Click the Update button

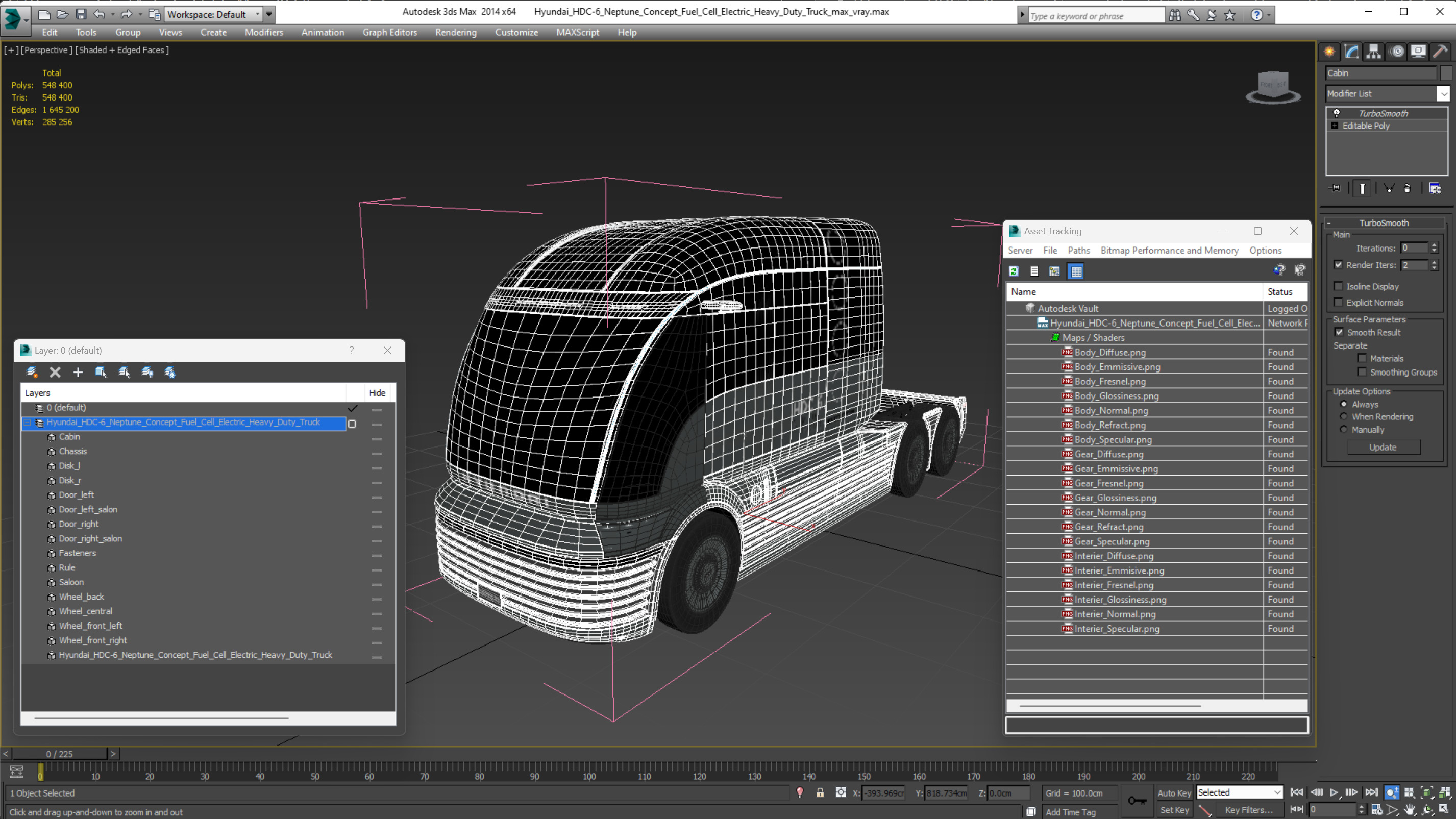point(1383,447)
